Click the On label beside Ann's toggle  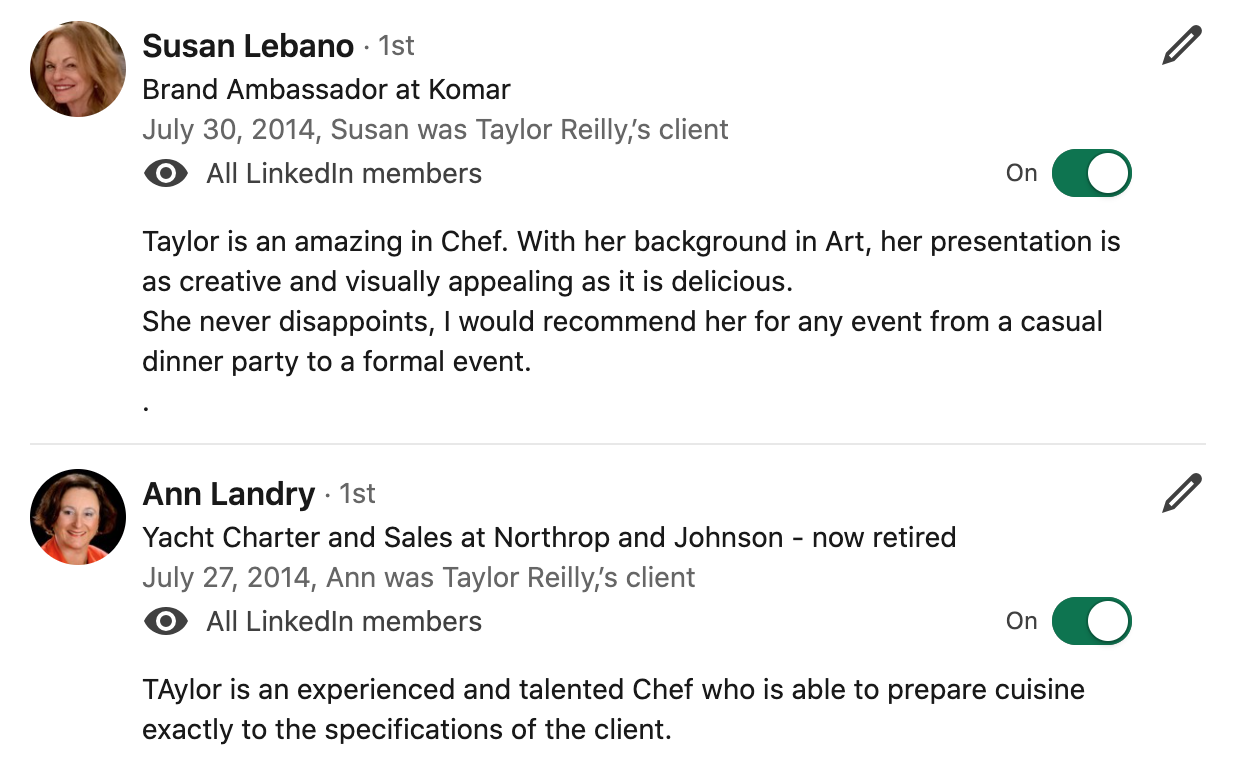coord(1021,621)
